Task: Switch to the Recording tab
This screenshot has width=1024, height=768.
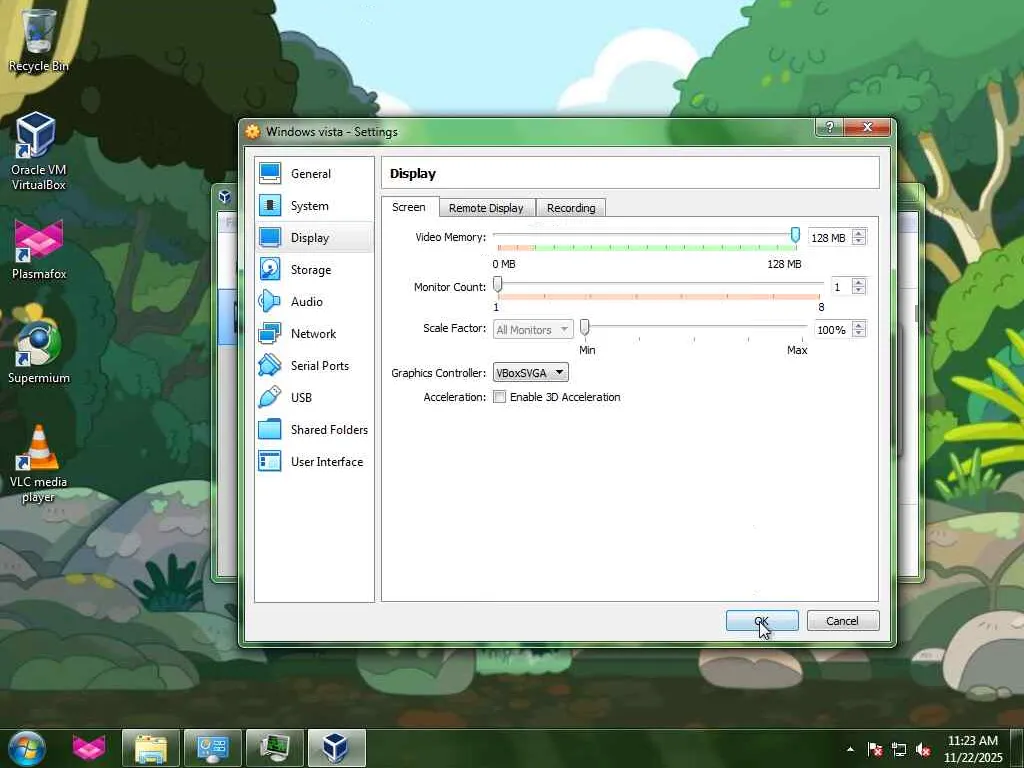Action: coord(571,208)
